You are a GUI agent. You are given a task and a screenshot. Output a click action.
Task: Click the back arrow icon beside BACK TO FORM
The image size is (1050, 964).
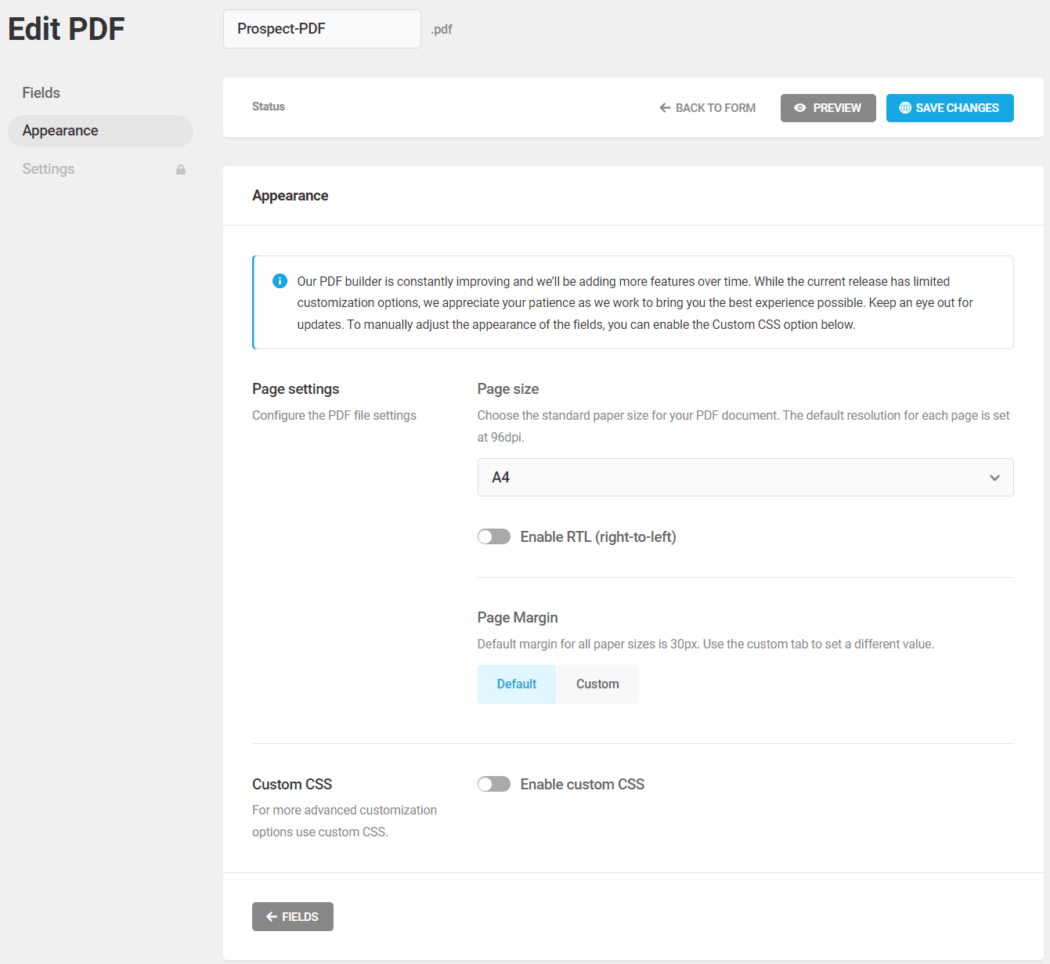click(x=664, y=107)
